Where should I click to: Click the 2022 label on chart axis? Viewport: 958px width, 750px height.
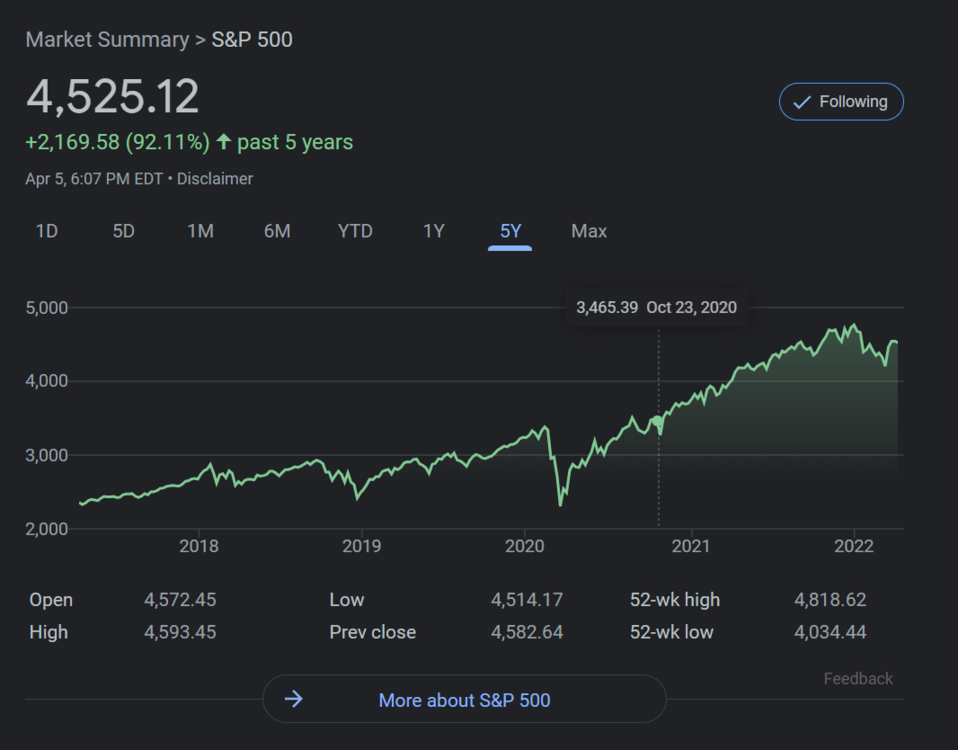click(854, 546)
